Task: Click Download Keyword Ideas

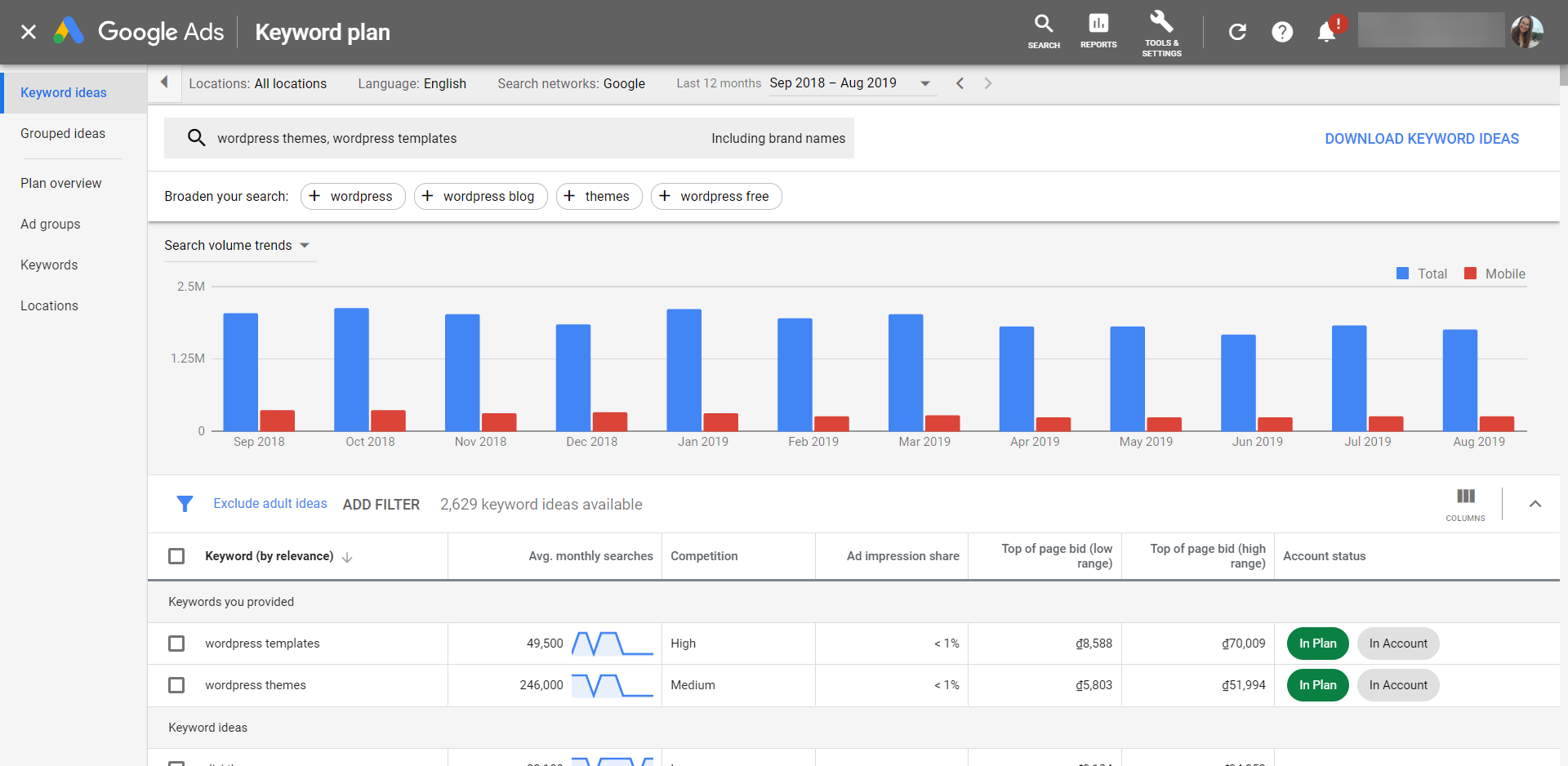Action: [1421, 139]
